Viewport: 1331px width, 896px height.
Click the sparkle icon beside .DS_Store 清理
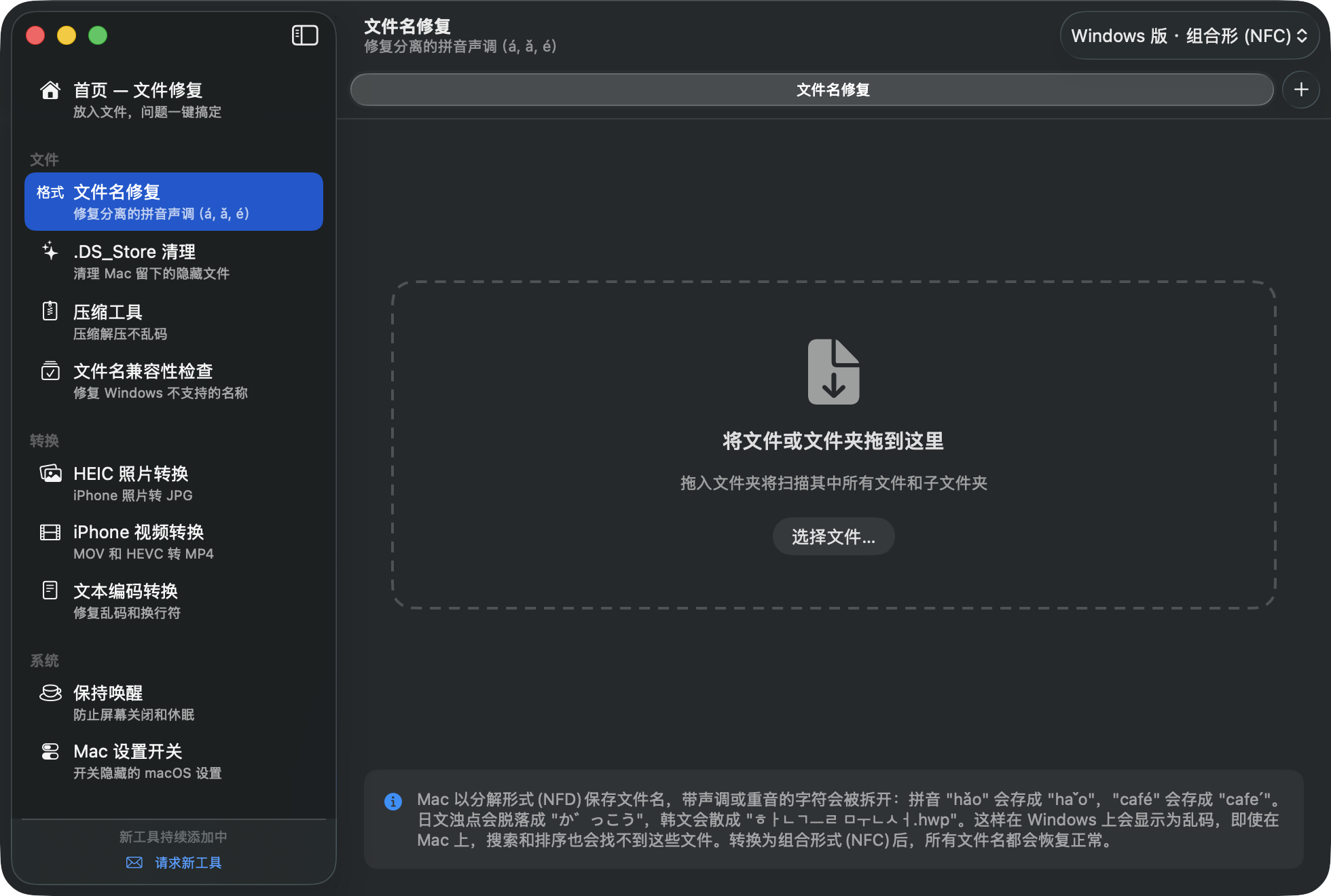click(x=50, y=251)
